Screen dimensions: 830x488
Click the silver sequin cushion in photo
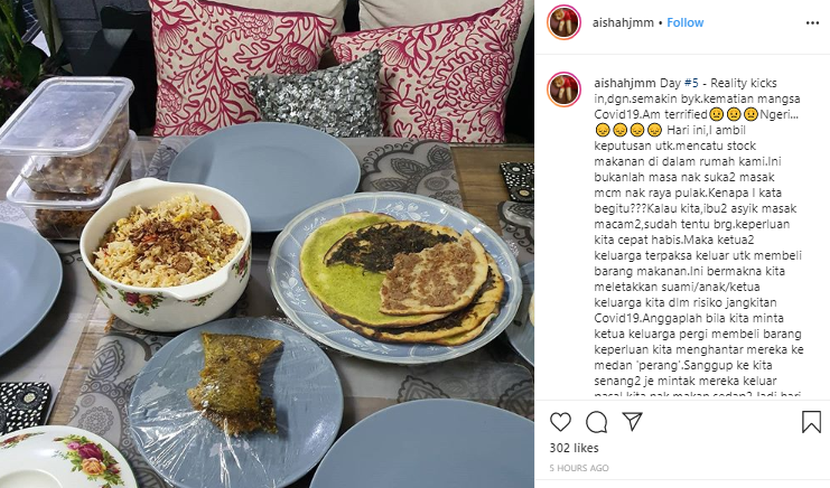pyautogui.click(x=317, y=95)
